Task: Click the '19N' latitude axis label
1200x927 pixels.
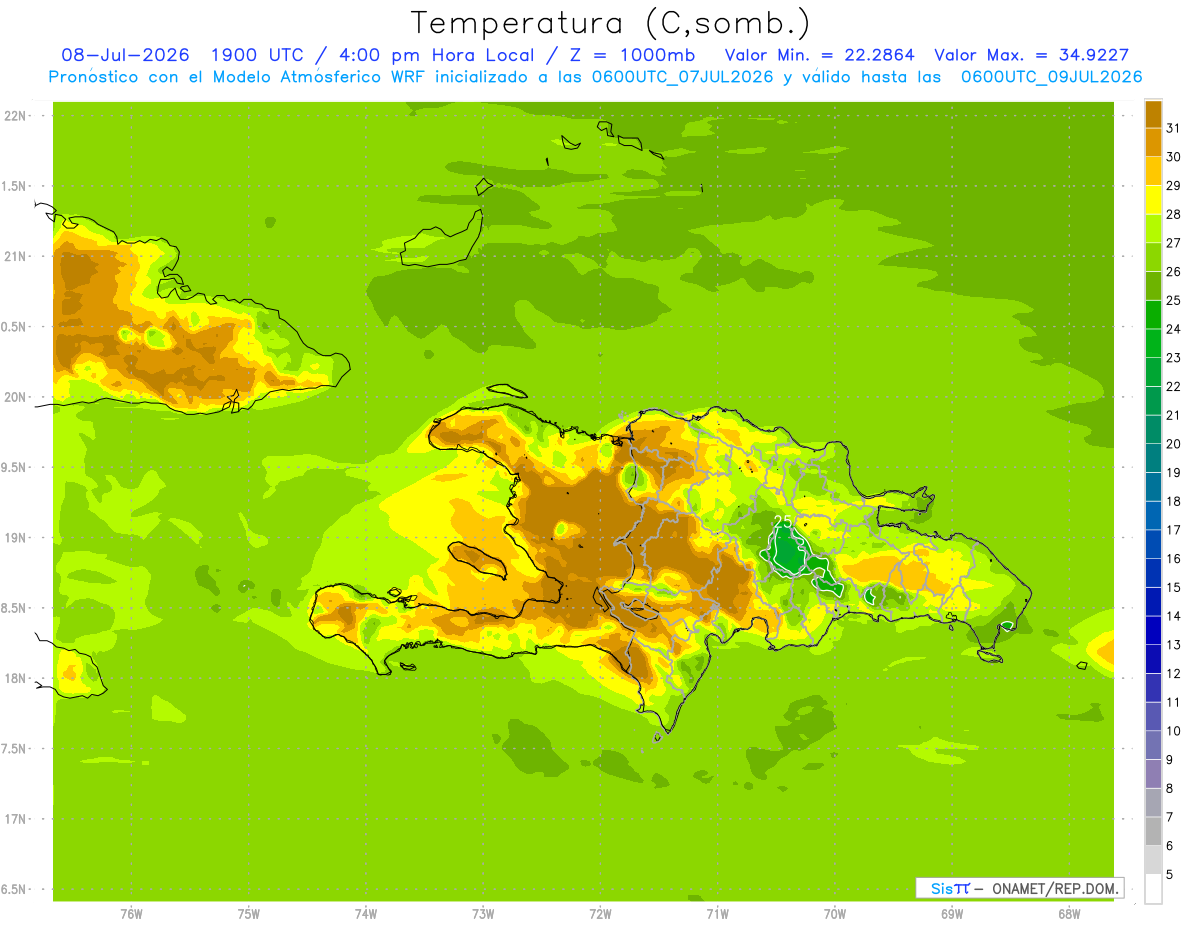Action: tap(15, 538)
